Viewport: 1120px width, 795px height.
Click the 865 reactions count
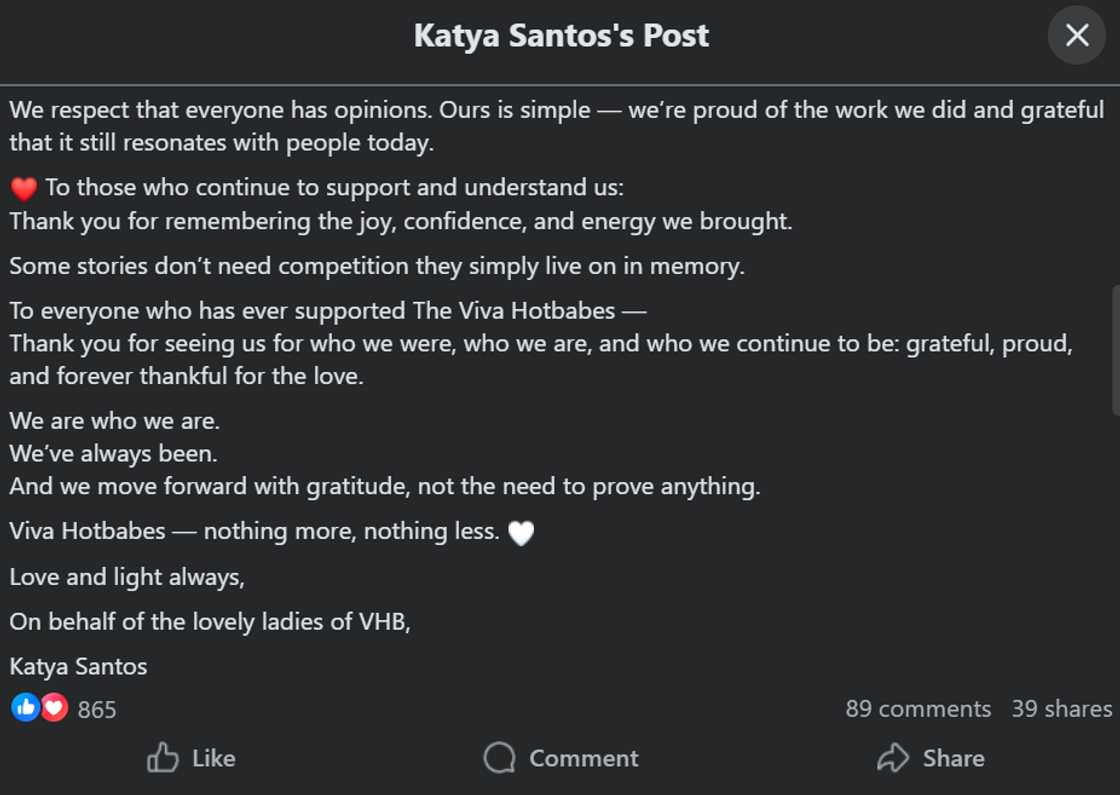[98, 709]
